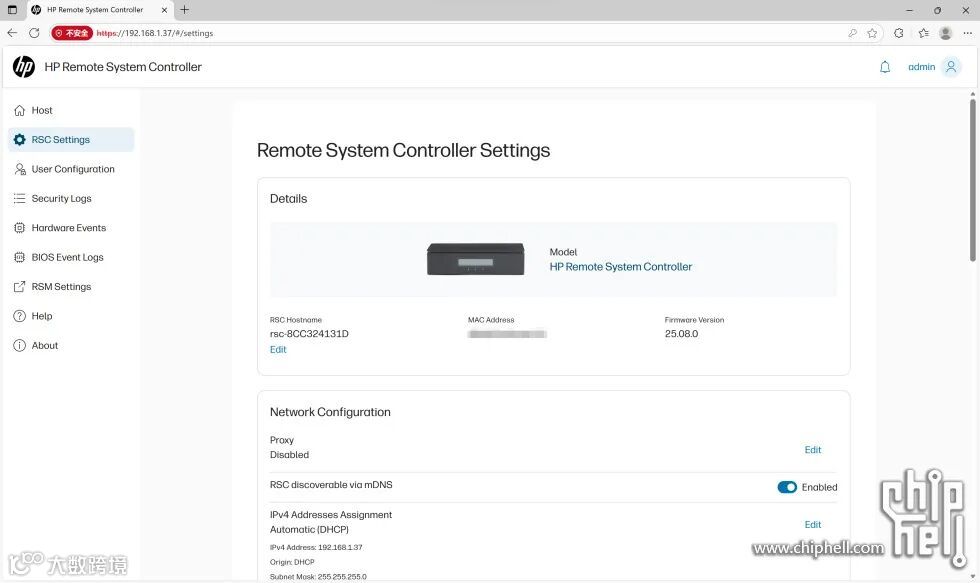Click the About info icon
980x583 pixels.
point(19,345)
